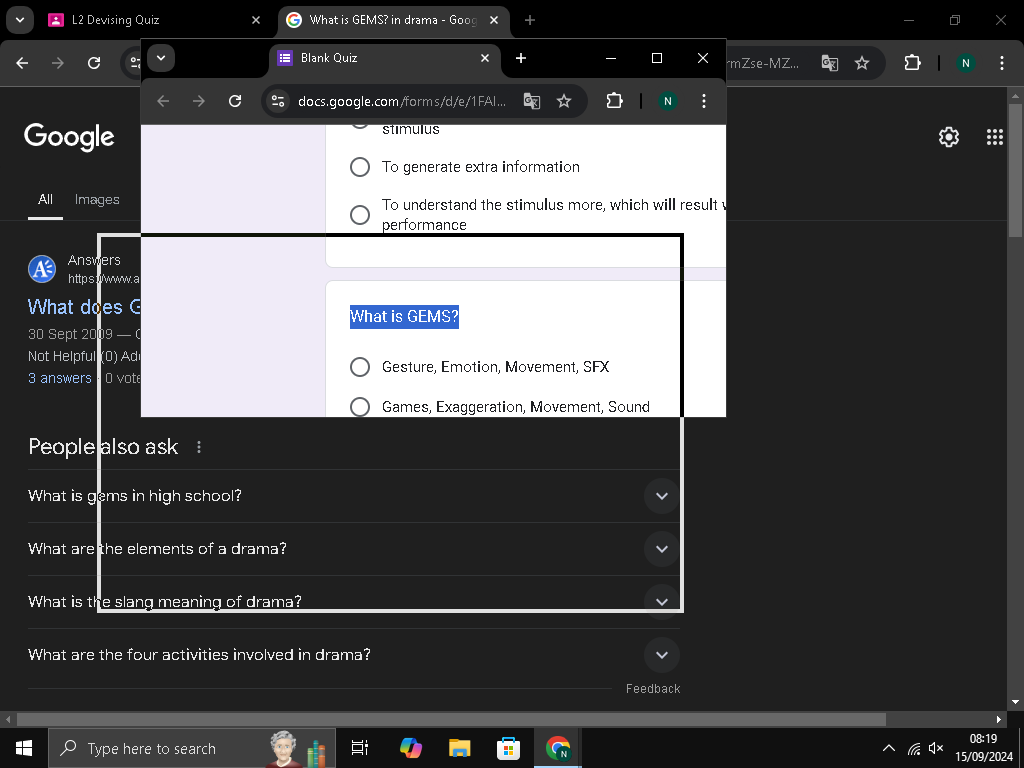Select To generate extra information option

pyautogui.click(x=360, y=167)
